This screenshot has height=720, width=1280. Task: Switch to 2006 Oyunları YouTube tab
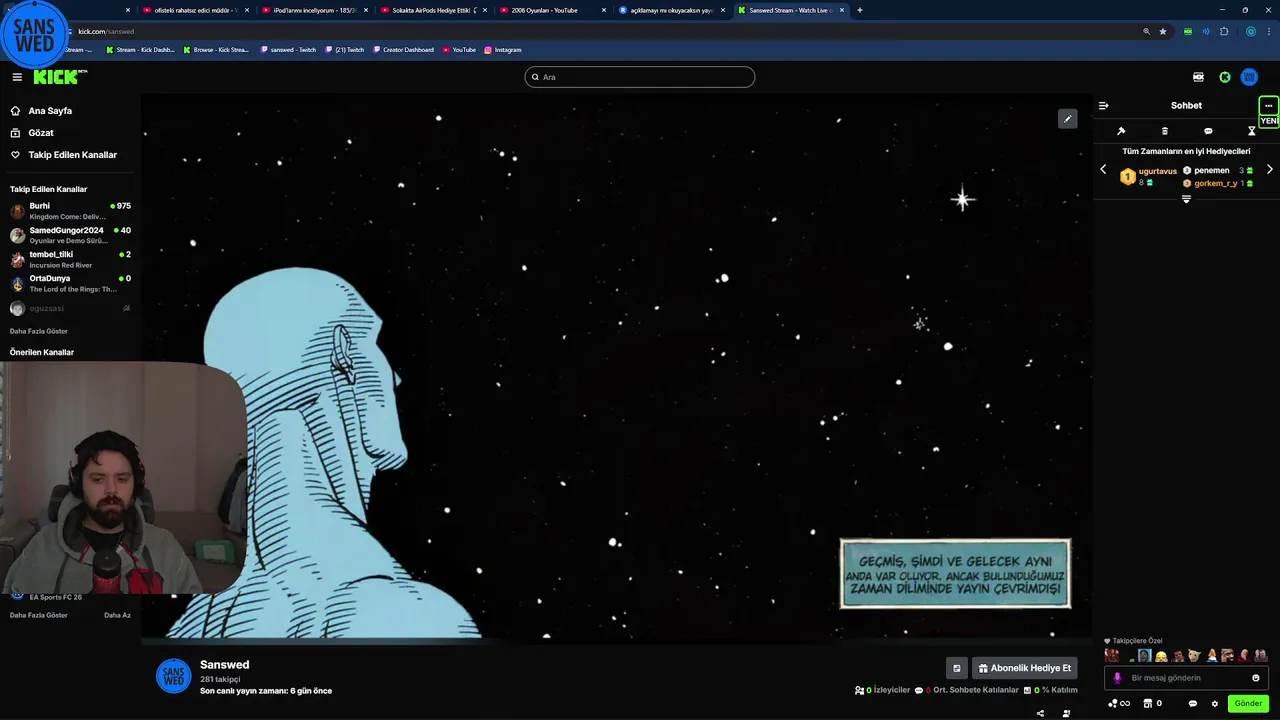[x=549, y=10]
